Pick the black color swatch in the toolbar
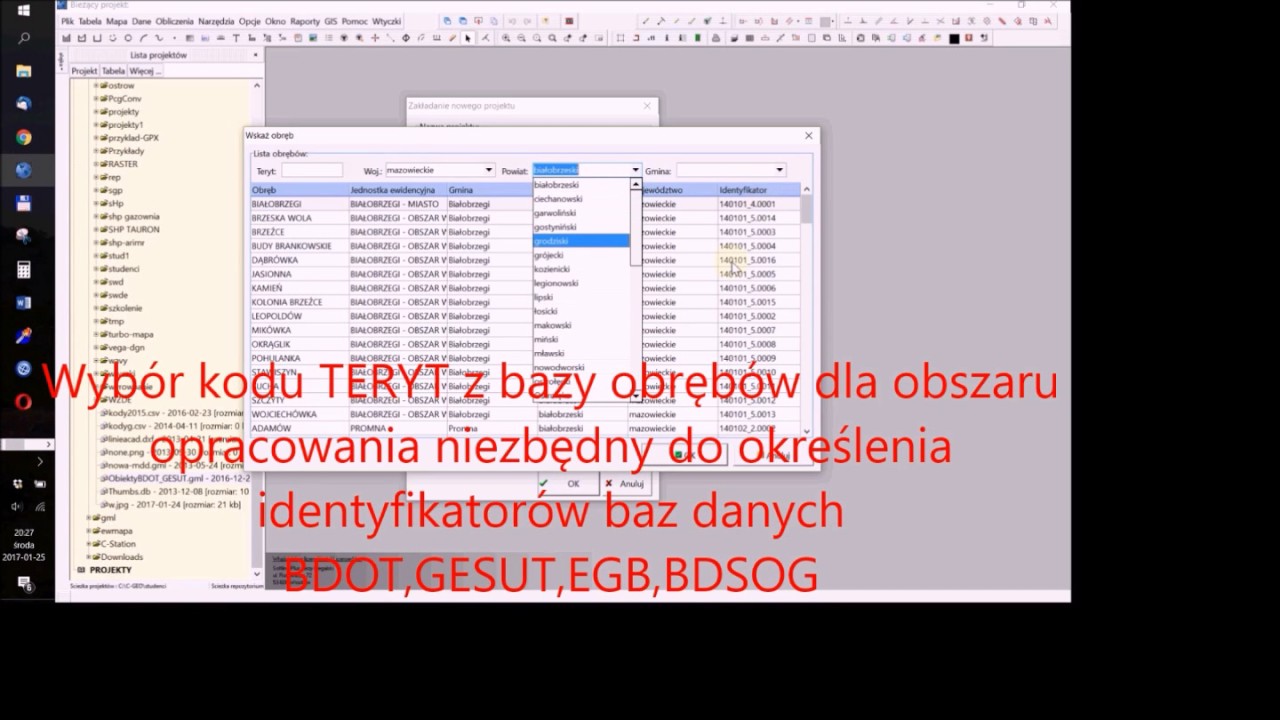This screenshot has height=720, width=1280. 954,38
